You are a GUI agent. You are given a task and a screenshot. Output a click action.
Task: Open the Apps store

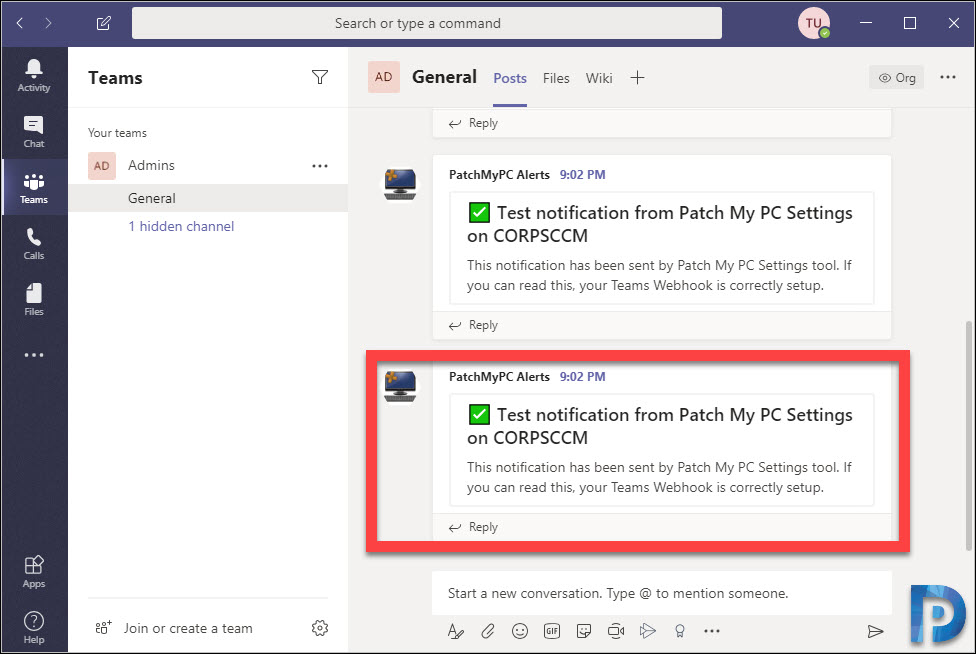pyautogui.click(x=34, y=571)
